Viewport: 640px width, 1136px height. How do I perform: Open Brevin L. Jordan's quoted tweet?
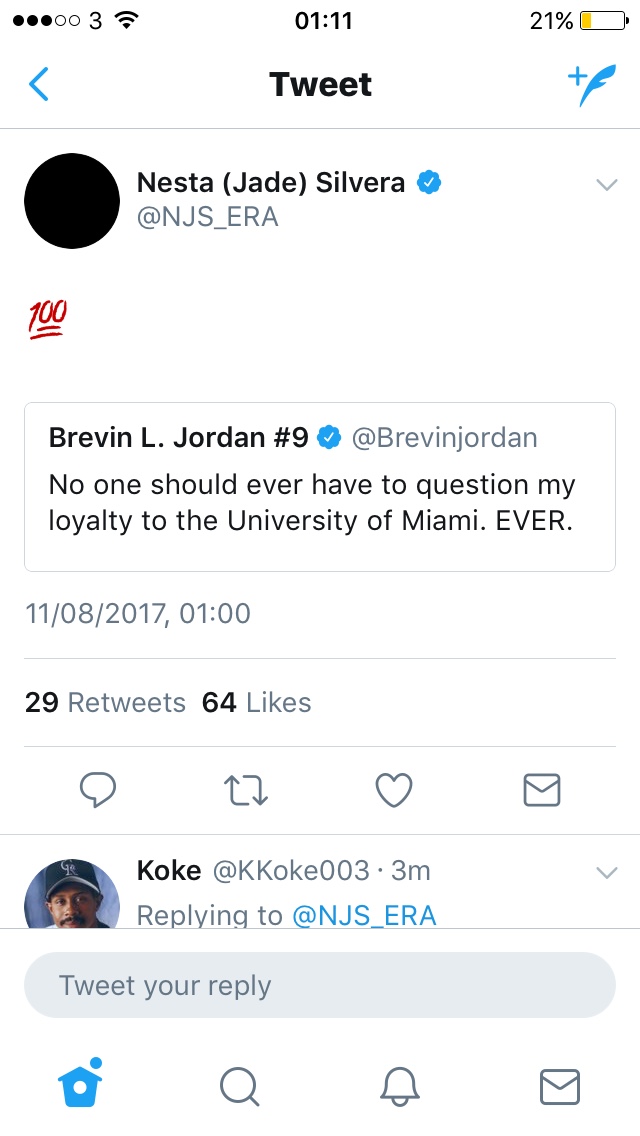click(x=320, y=487)
